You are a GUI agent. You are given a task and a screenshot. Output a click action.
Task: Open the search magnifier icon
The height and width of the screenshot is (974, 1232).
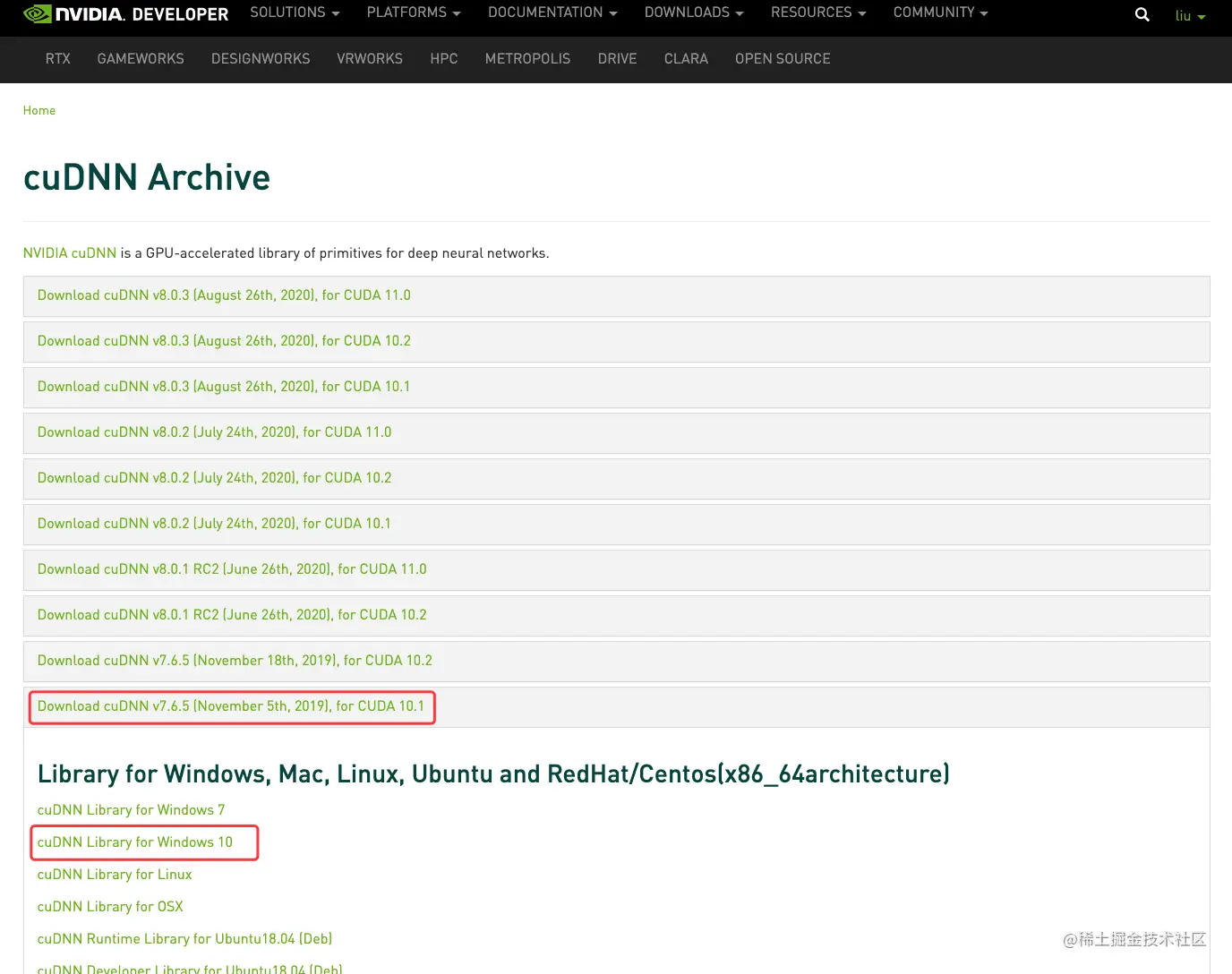[x=1142, y=14]
